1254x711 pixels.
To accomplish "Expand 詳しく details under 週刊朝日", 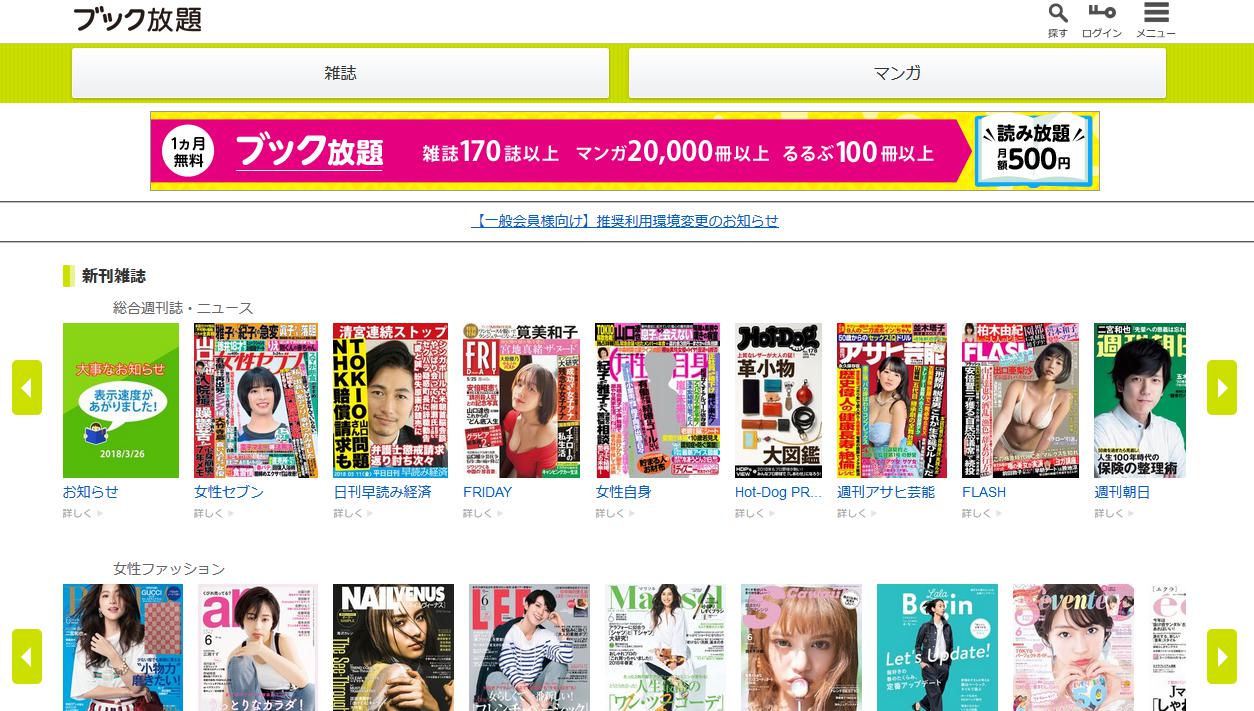I will [1114, 513].
